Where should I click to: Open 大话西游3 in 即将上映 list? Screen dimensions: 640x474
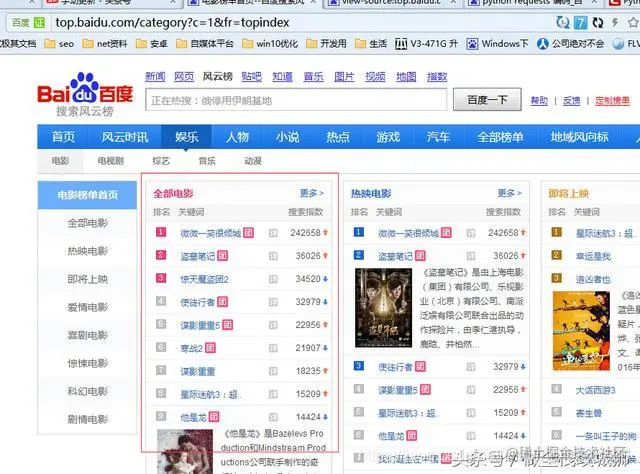pos(595,390)
